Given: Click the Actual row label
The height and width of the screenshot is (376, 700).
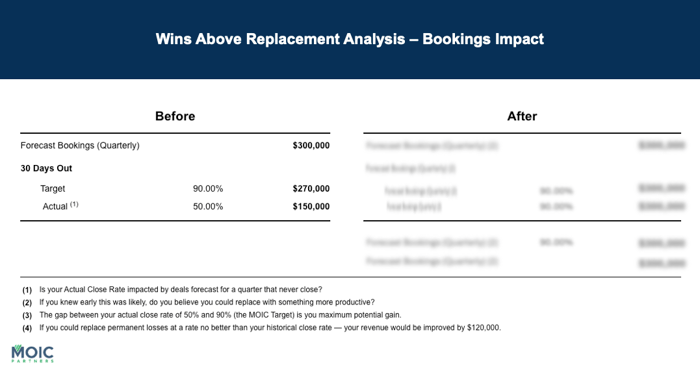Looking at the screenshot, I should click(55, 207).
